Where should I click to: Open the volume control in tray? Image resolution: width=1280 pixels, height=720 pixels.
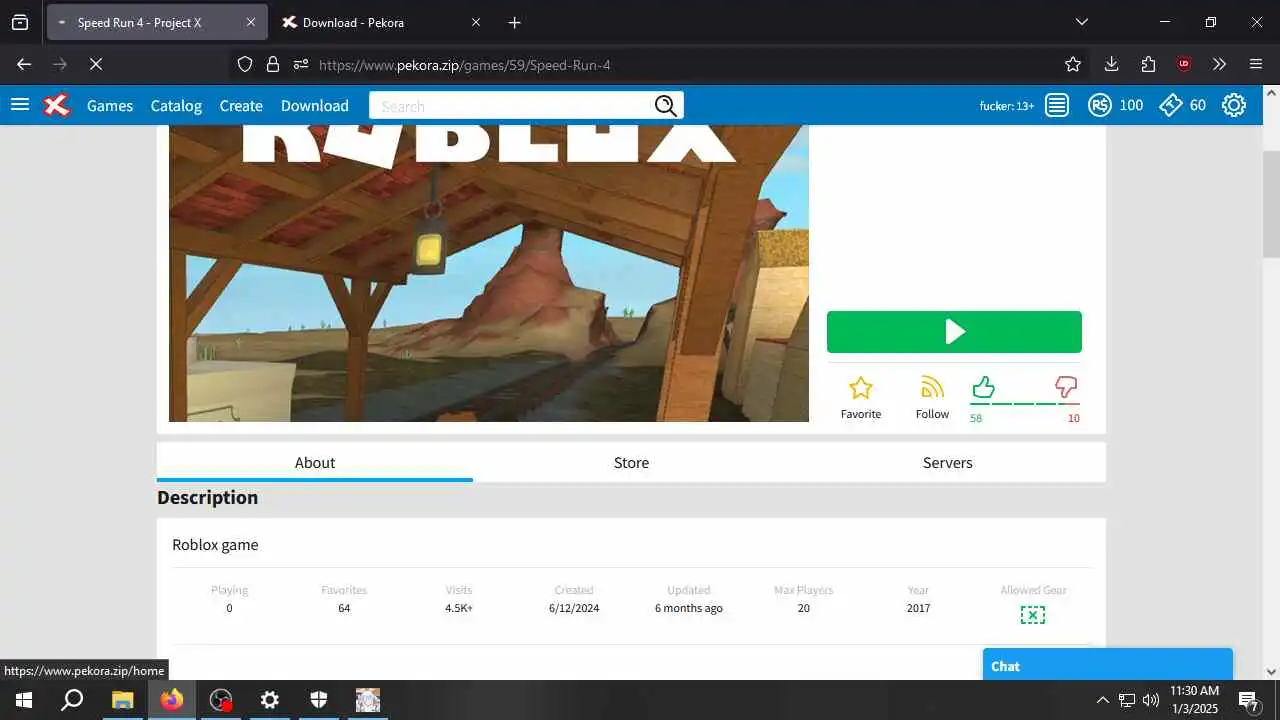pos(1151,700)
